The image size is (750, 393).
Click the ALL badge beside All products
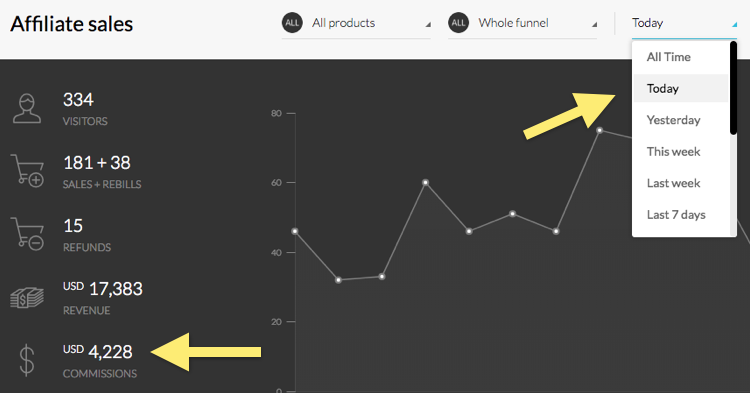(x=292, y=23)
